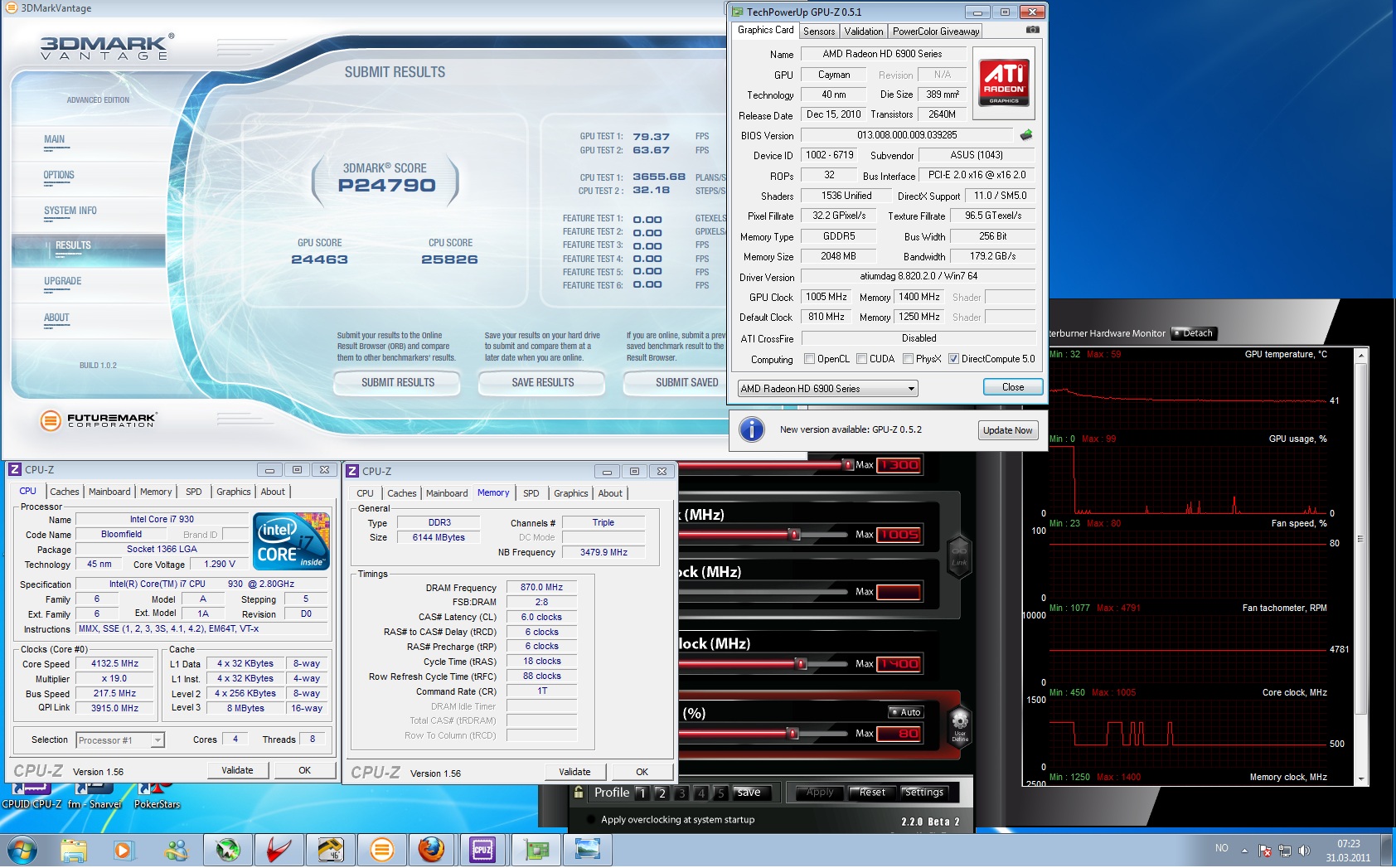Click save next to the Afterburner profiles
1396x868 pixels.
point(749,793)
